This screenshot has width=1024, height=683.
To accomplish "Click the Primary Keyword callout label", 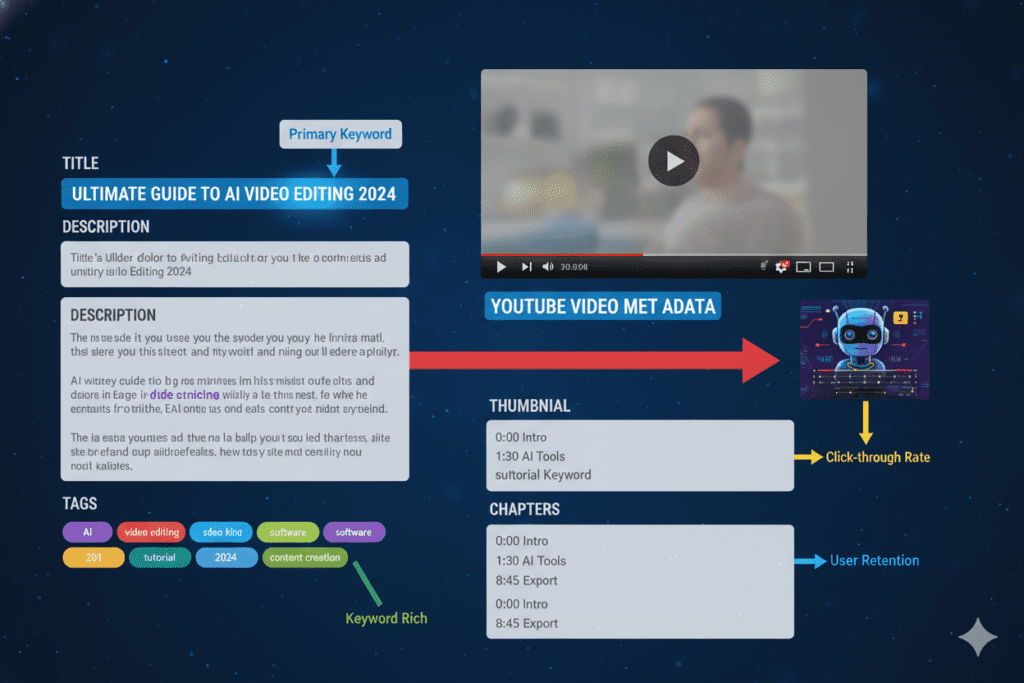I will [x=340, y=134].
